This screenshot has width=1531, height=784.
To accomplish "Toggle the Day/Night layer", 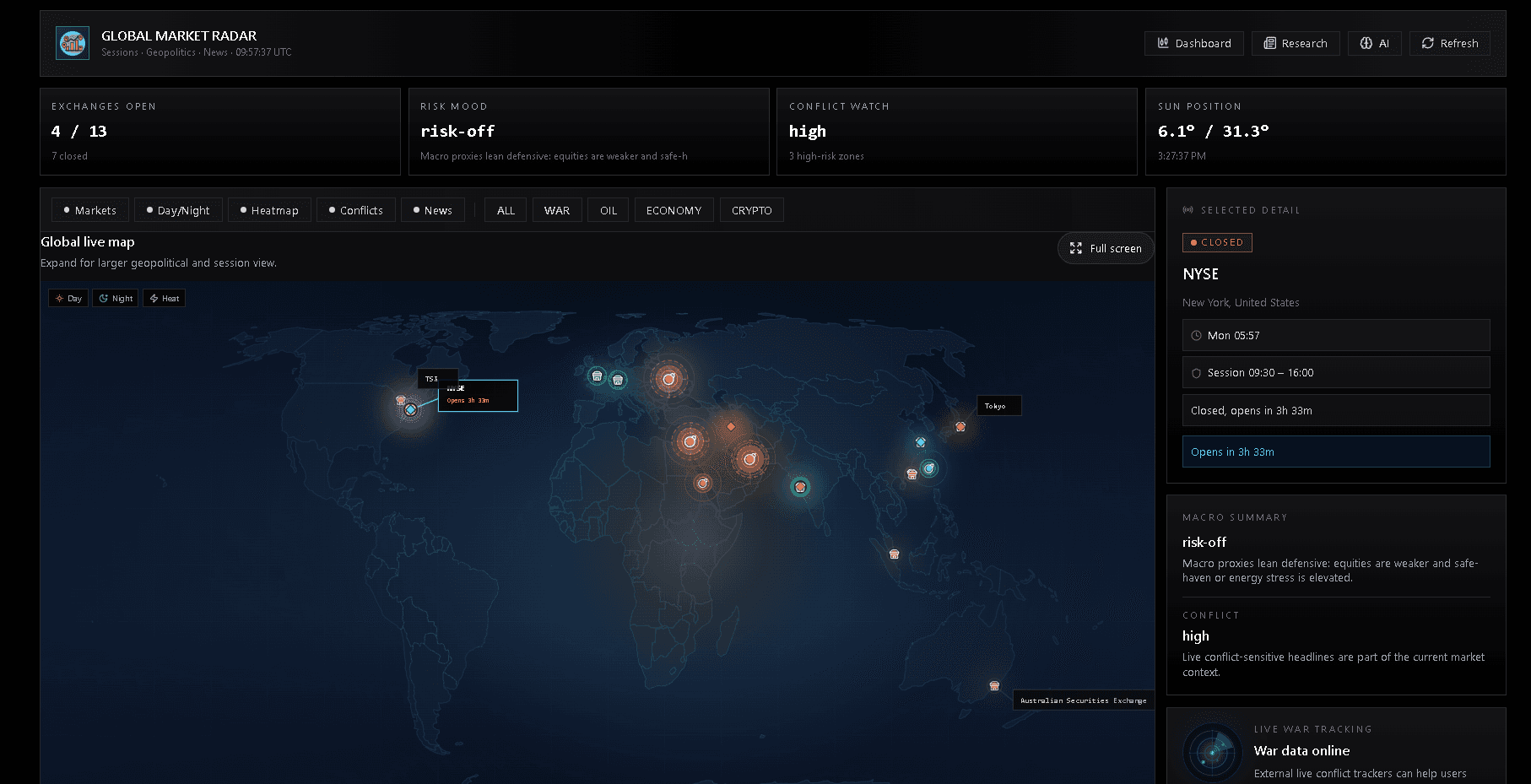I will click(178, 210).
